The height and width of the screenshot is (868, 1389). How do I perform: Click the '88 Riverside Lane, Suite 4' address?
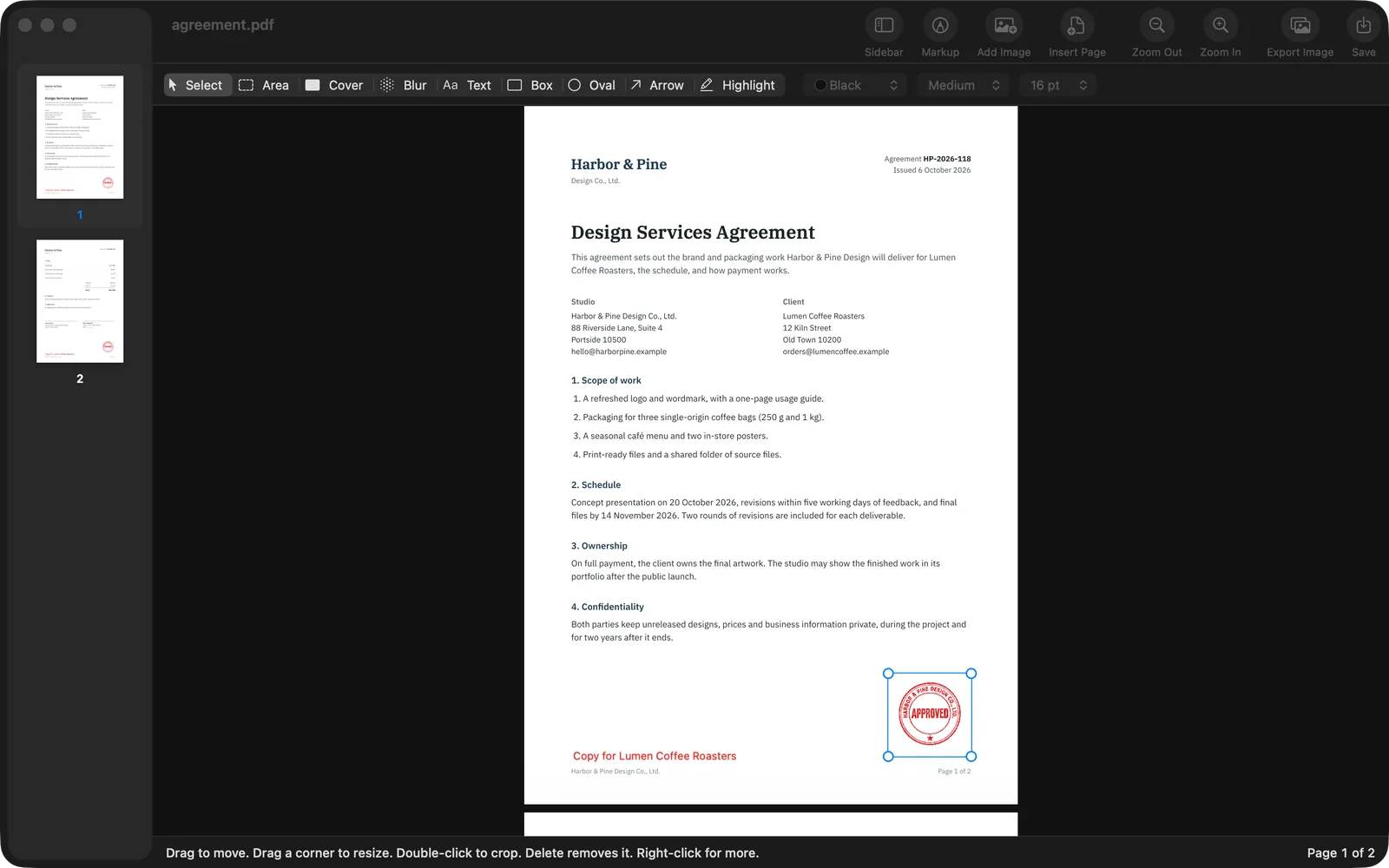tap(616, 328)
